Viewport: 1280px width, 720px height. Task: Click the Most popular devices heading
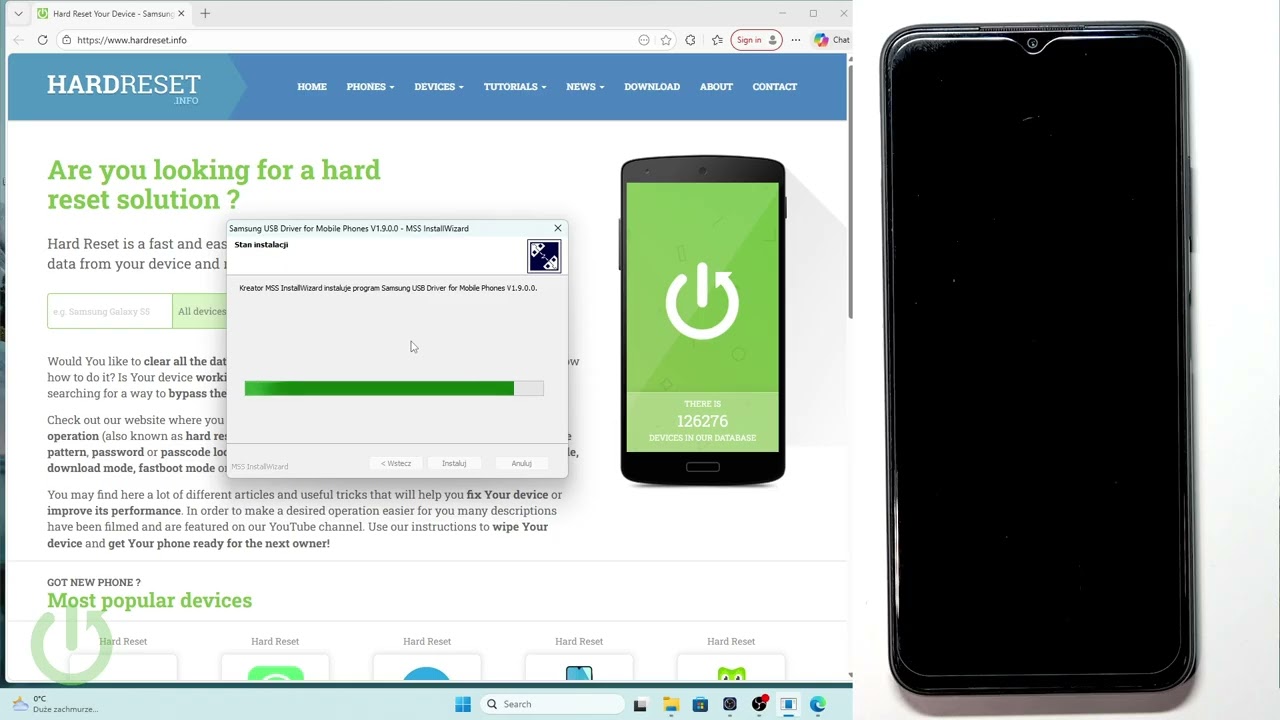[149, 600]
